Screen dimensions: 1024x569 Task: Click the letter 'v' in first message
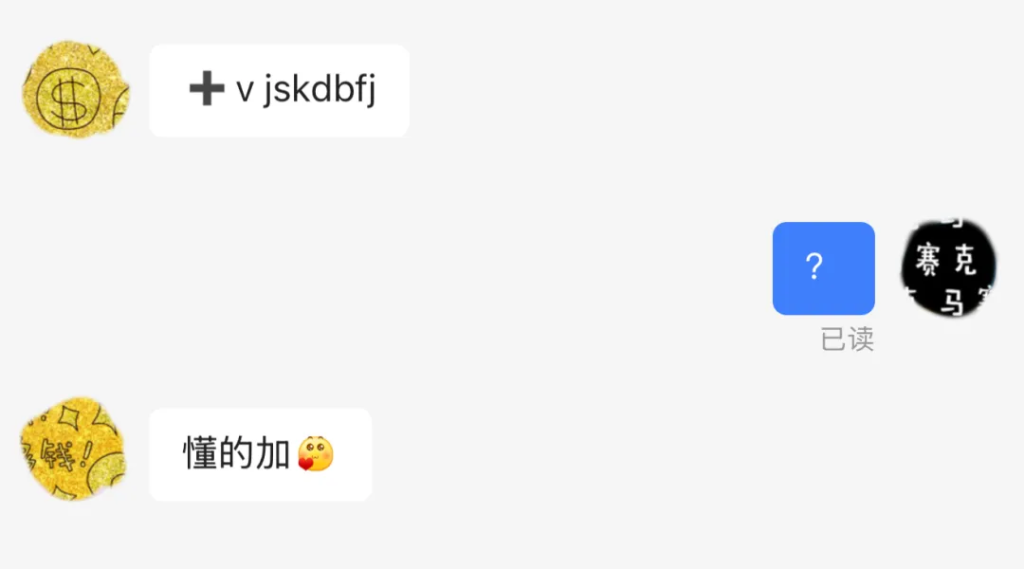pyautogui.click(x=245, y=91)
